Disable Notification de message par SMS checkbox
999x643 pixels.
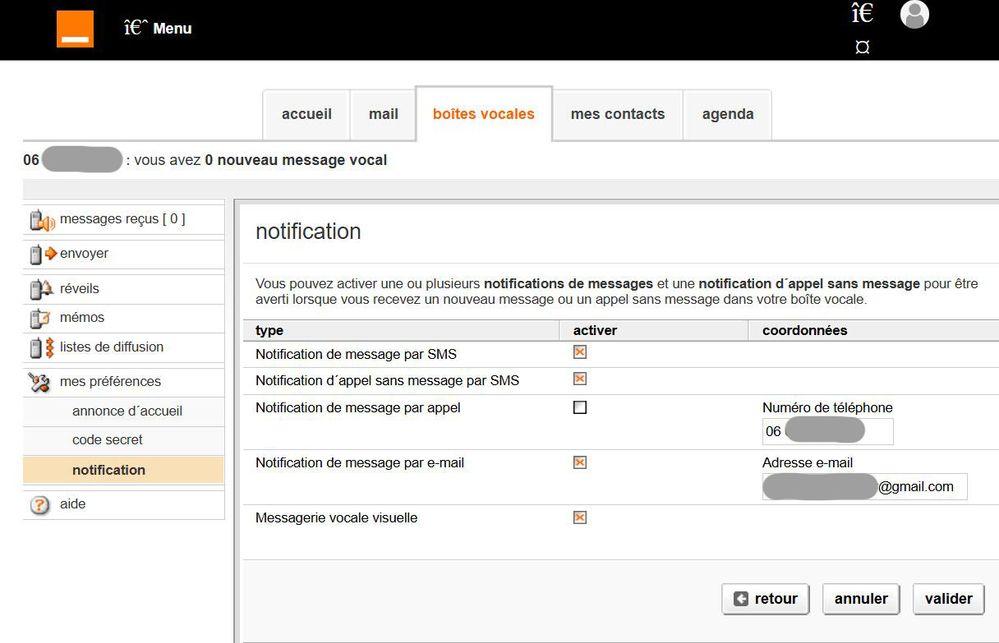click(x=580, y=352)
